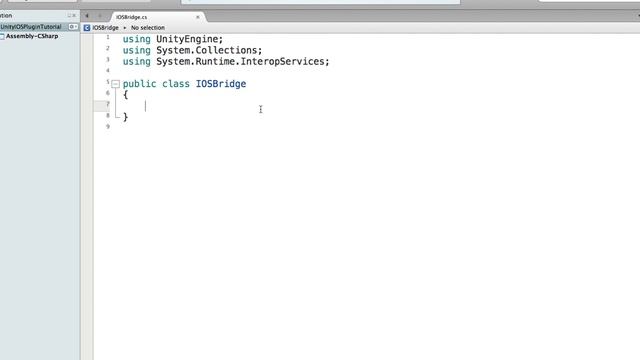
Task: Open options gear for UnityIOSPluginTutorial solution
Action: pyautogui.click(x=73, y=27)
